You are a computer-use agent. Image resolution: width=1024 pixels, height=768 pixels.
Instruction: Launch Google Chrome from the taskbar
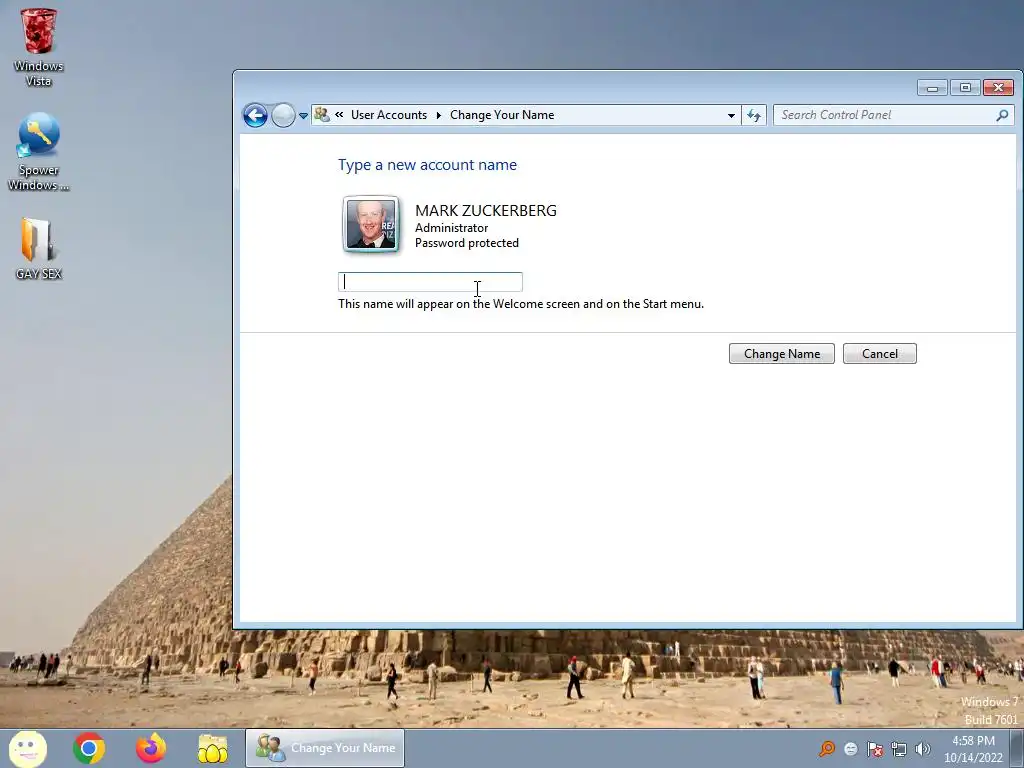point(89,748)
